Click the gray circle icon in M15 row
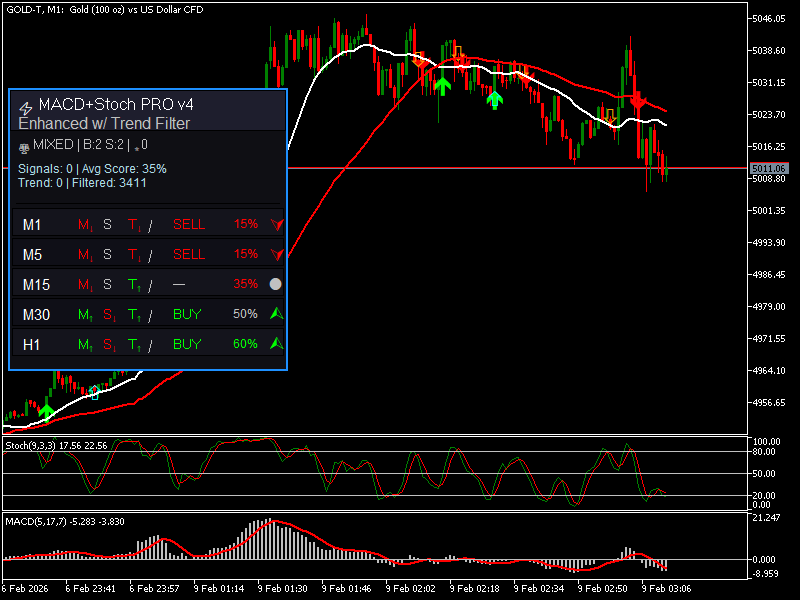 (276, 284)
